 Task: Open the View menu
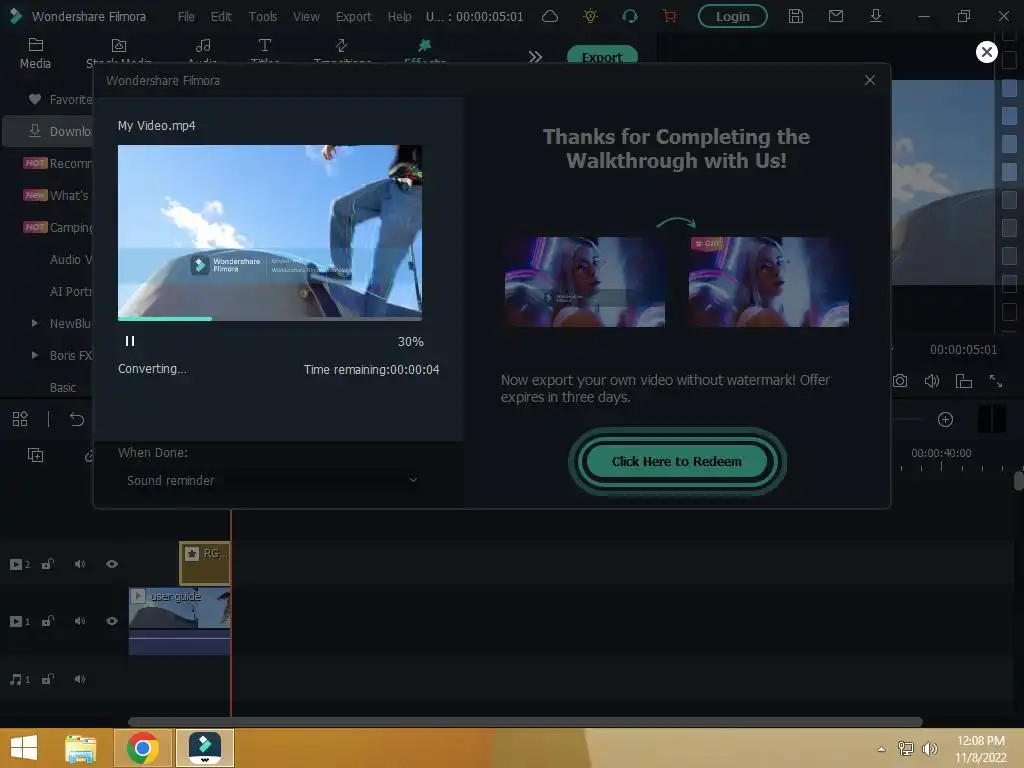(306, 16)
